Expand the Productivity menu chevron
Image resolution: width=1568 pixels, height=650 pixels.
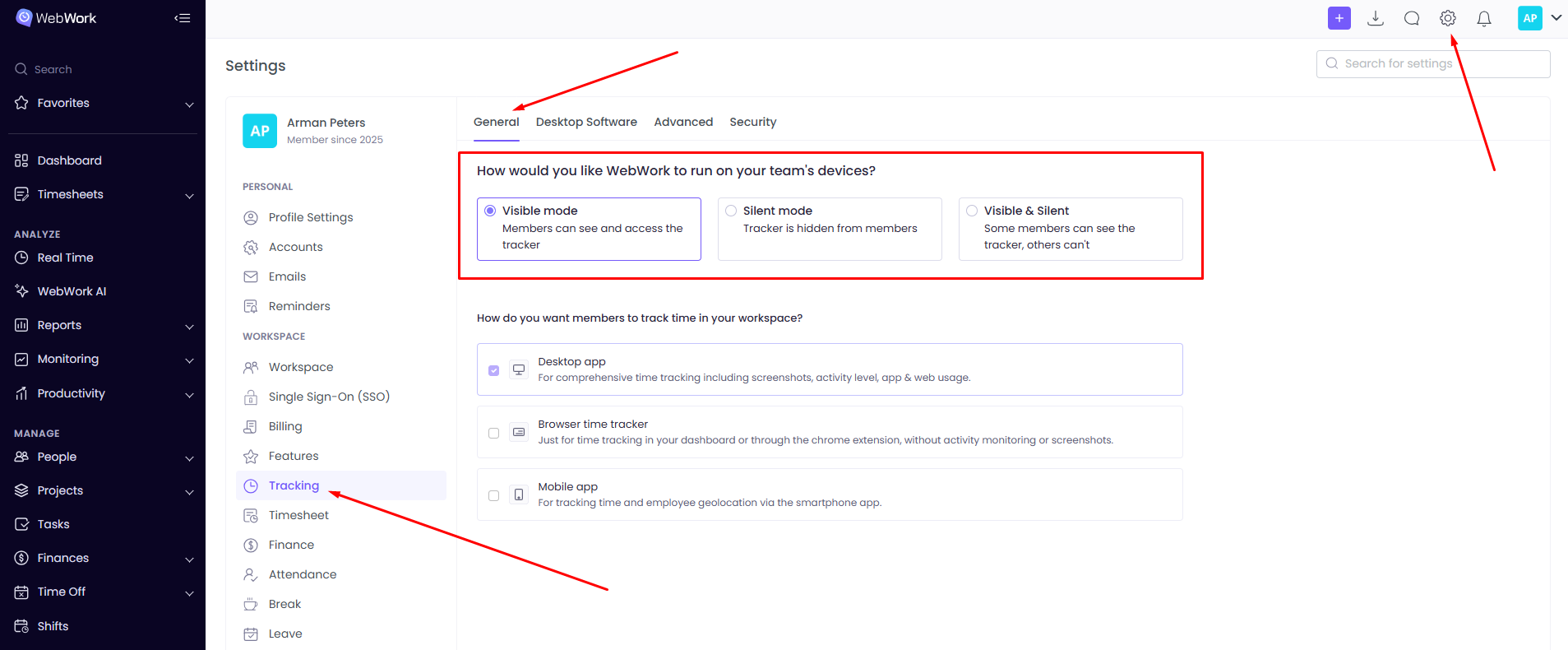[x=189, y=395]
